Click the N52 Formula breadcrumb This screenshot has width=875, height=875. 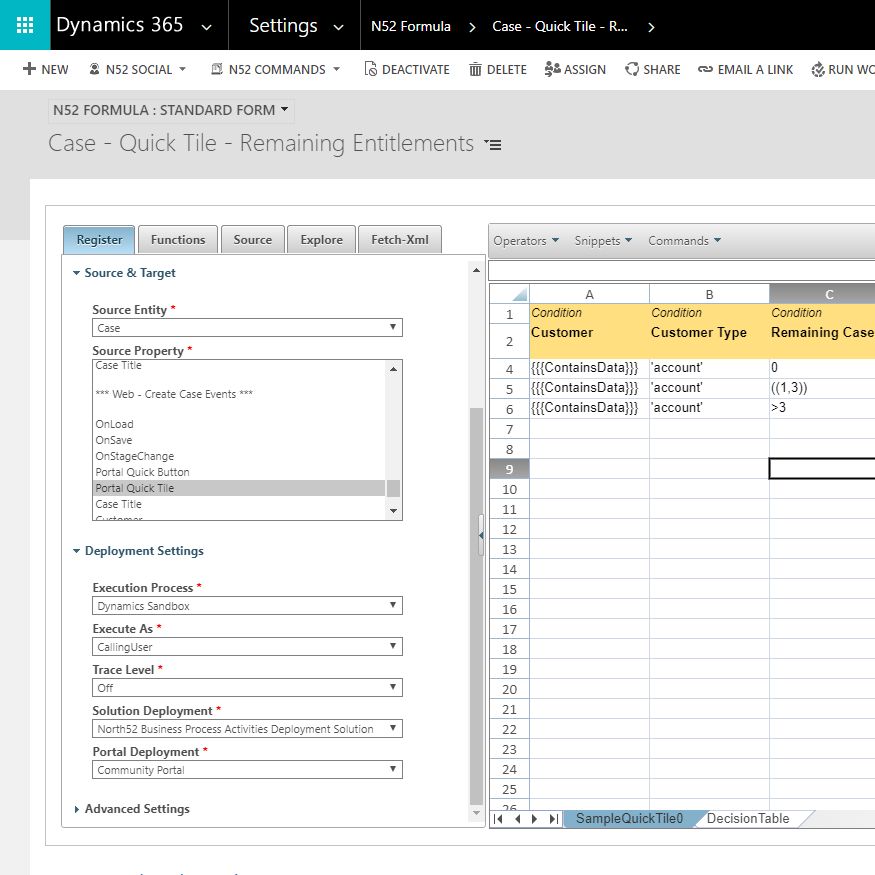pos(410,26)
